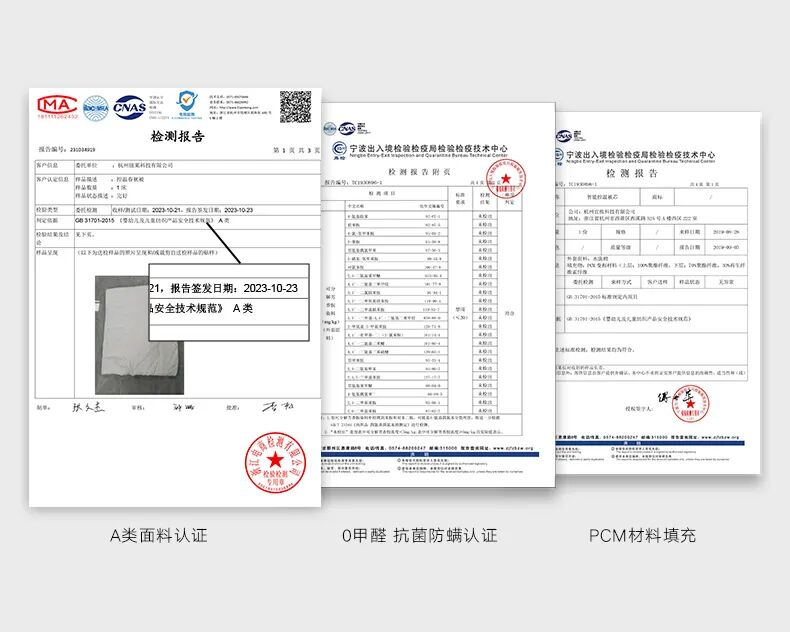The image size is (790, 632).
Task: Click the blue footer bar on right report
Action: coord(649,443)
